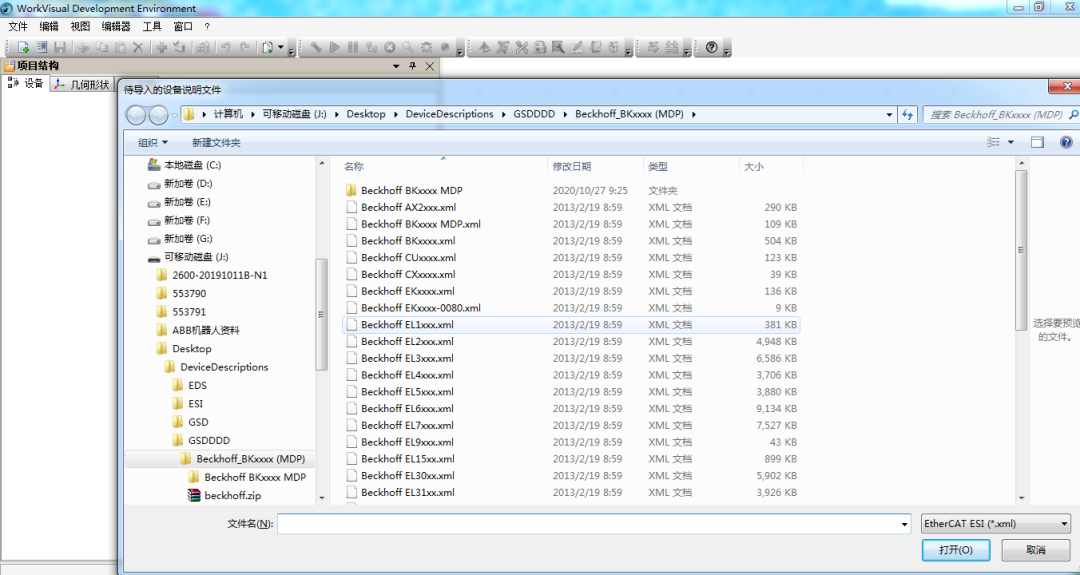Open the 文件 menu
The image size is (1080, 575).
(x=18, y=26)
